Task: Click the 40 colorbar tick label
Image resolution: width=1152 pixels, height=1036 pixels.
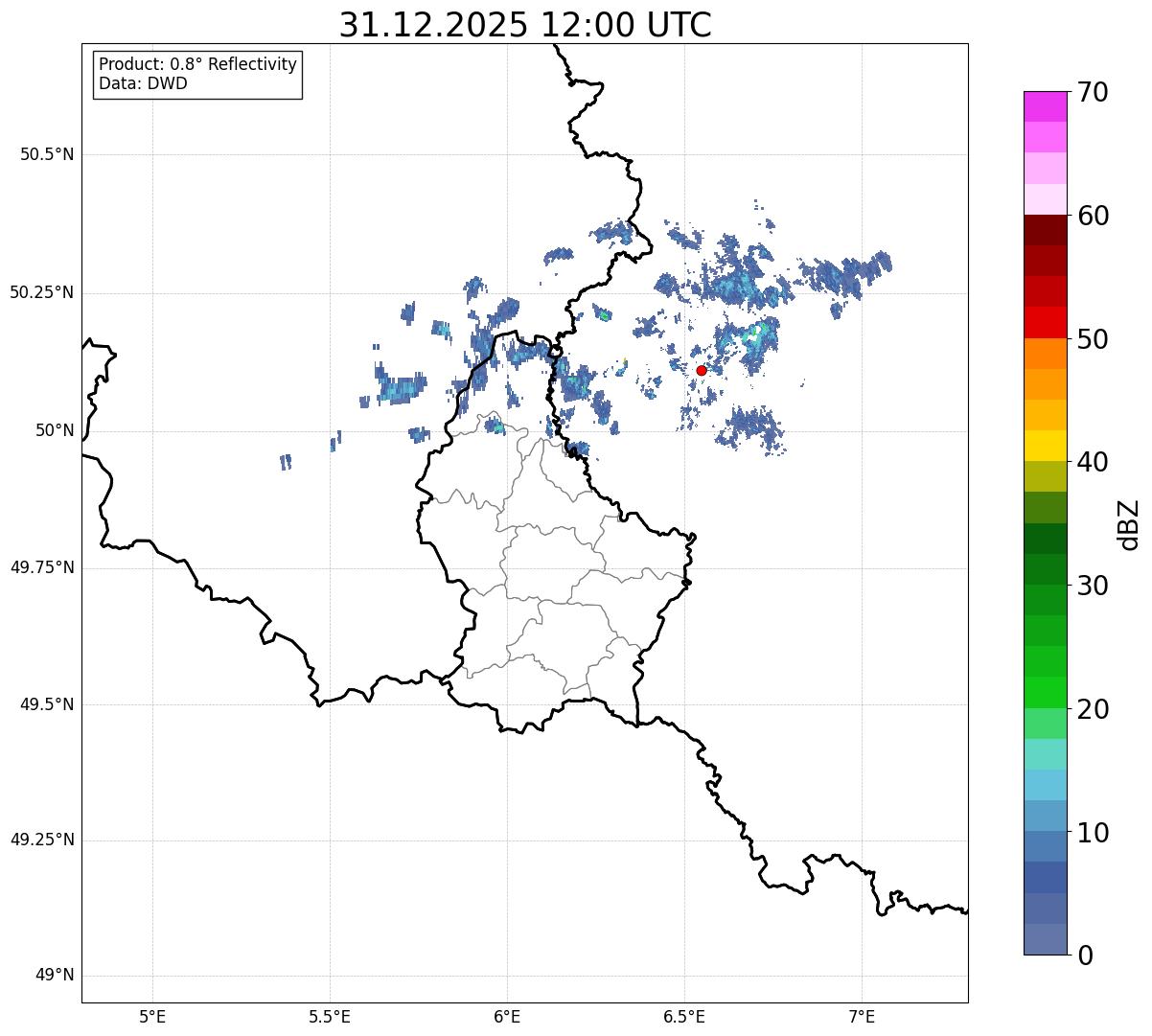Action: click(x=1093, y=462)
